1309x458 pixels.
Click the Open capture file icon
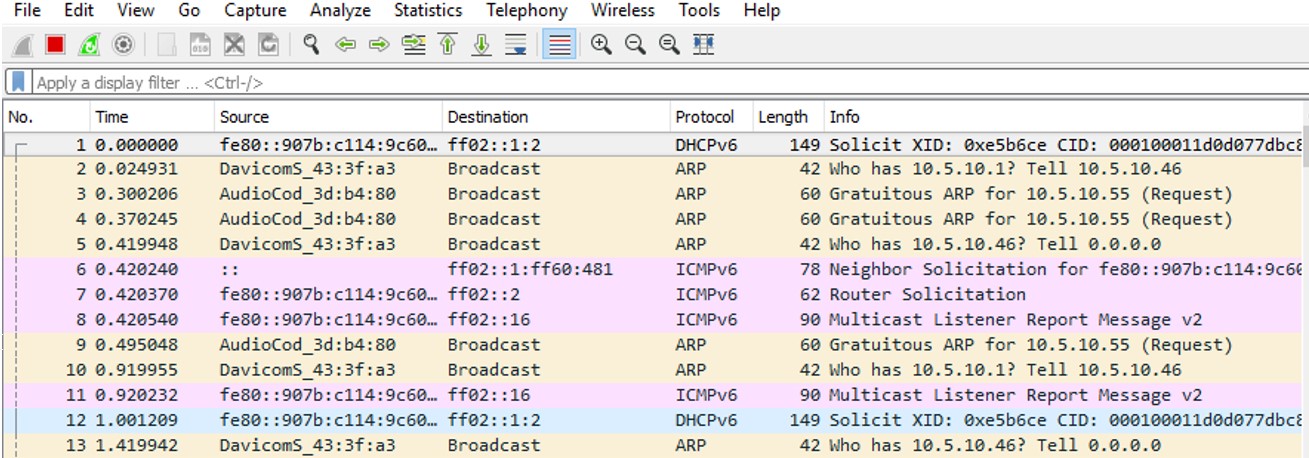click(x=166, y=45)
